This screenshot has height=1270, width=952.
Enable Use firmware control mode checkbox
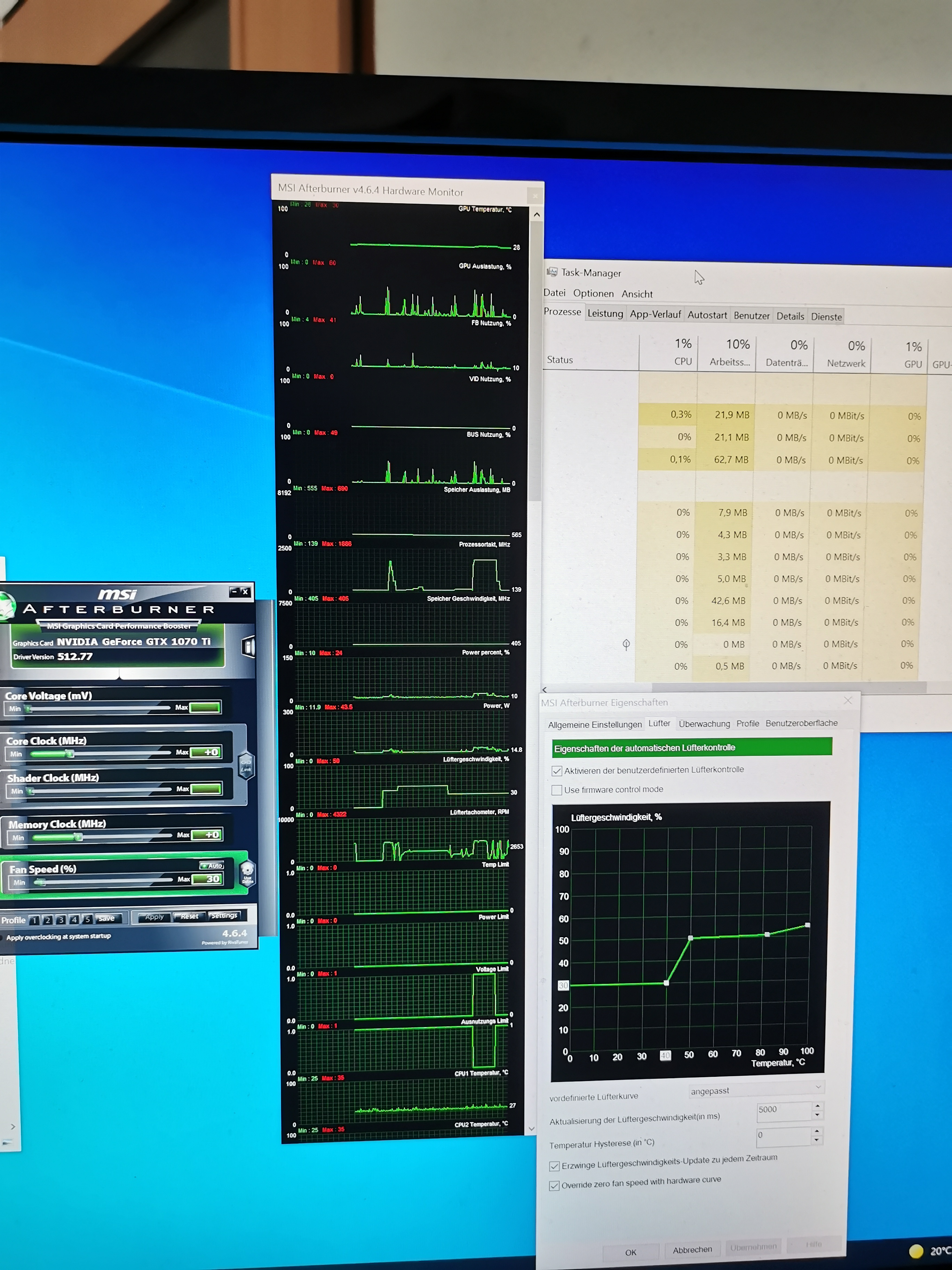pos(557,790)
